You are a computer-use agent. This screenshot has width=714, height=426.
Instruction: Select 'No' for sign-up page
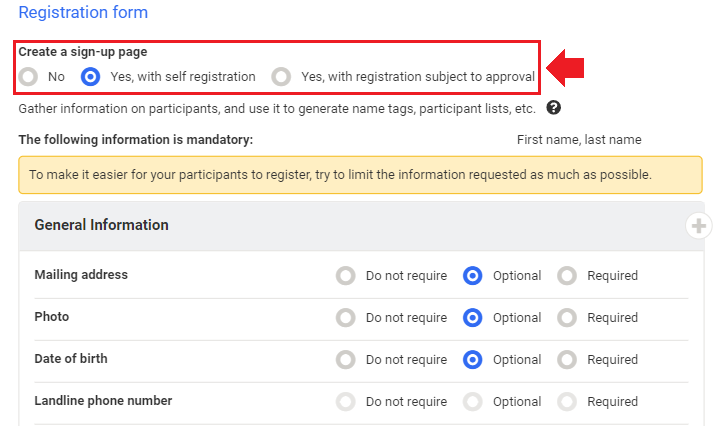29,76
